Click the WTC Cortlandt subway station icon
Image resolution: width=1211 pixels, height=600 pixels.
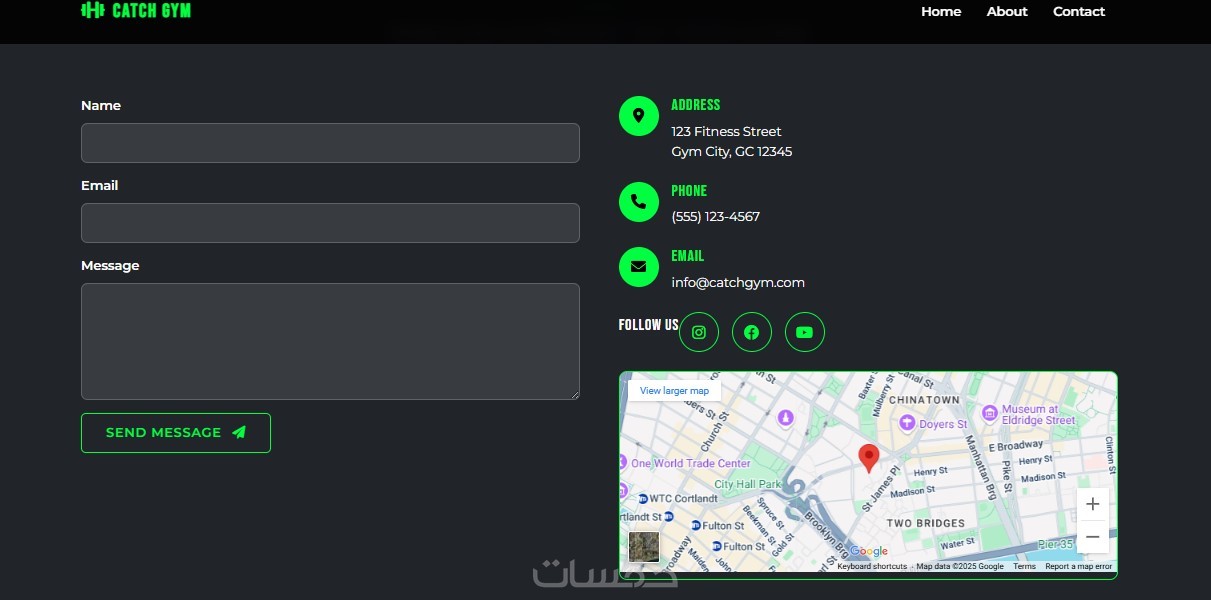click(x=643, y=498)
